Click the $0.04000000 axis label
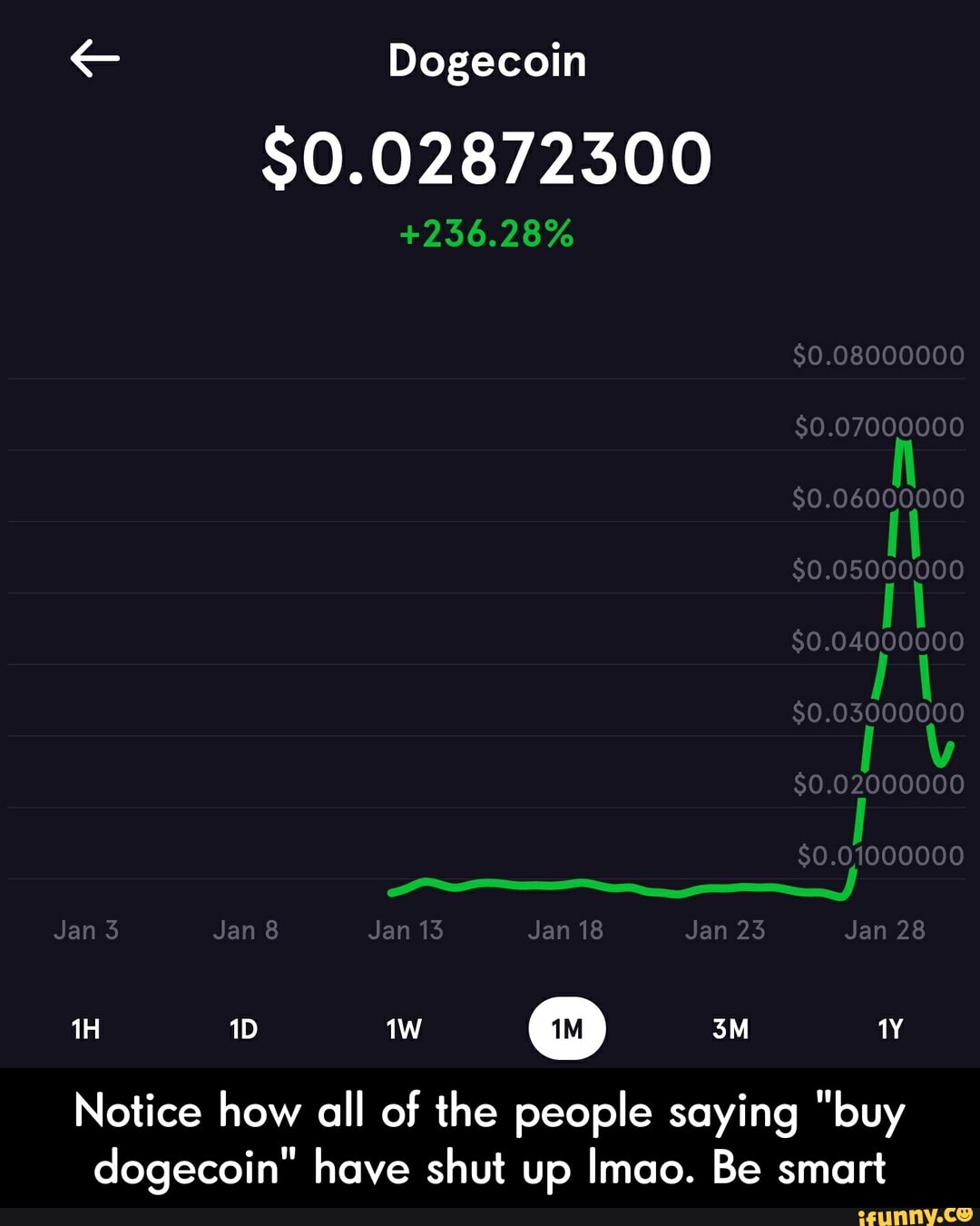 tap(878, 642)
